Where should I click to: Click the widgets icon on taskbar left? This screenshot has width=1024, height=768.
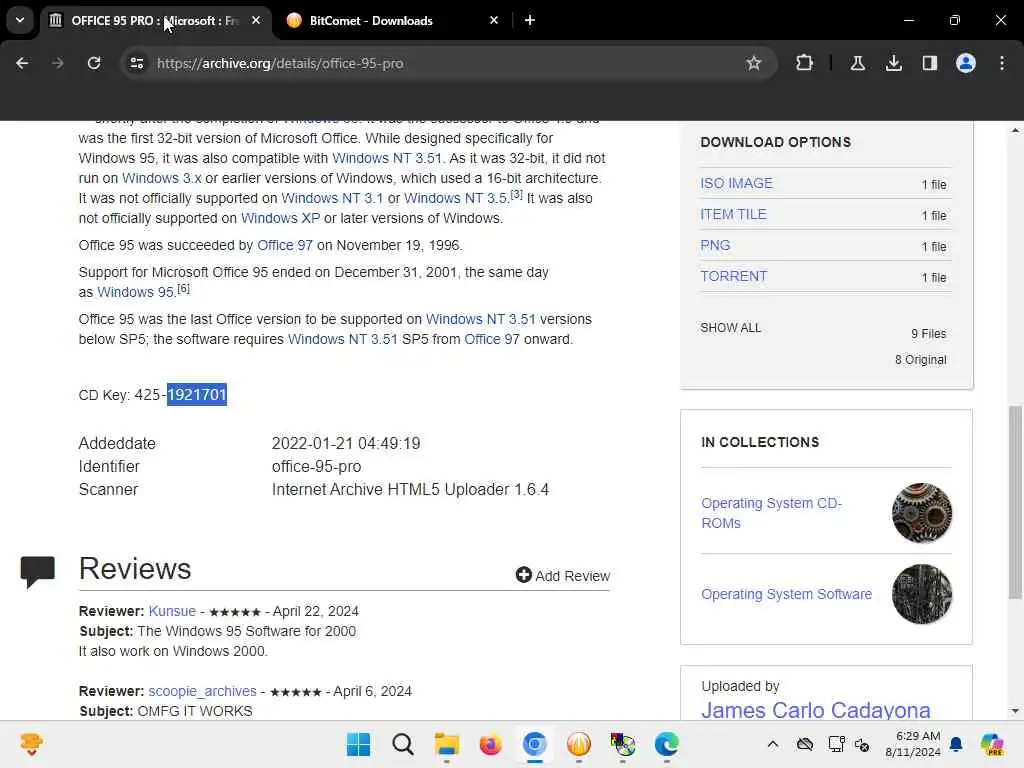(31, 744)
